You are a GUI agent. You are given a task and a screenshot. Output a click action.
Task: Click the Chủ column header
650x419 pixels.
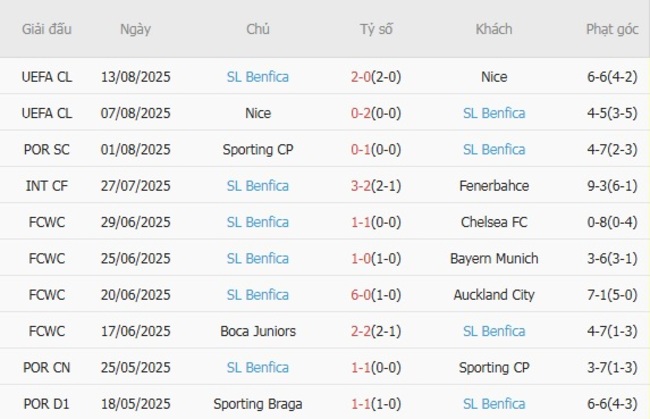click(257, 29)
